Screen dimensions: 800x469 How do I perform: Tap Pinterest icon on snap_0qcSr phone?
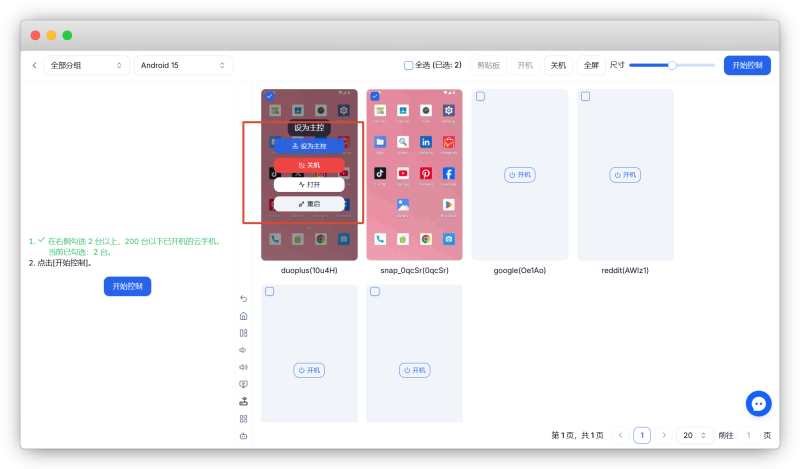click(x=426, y=174)
